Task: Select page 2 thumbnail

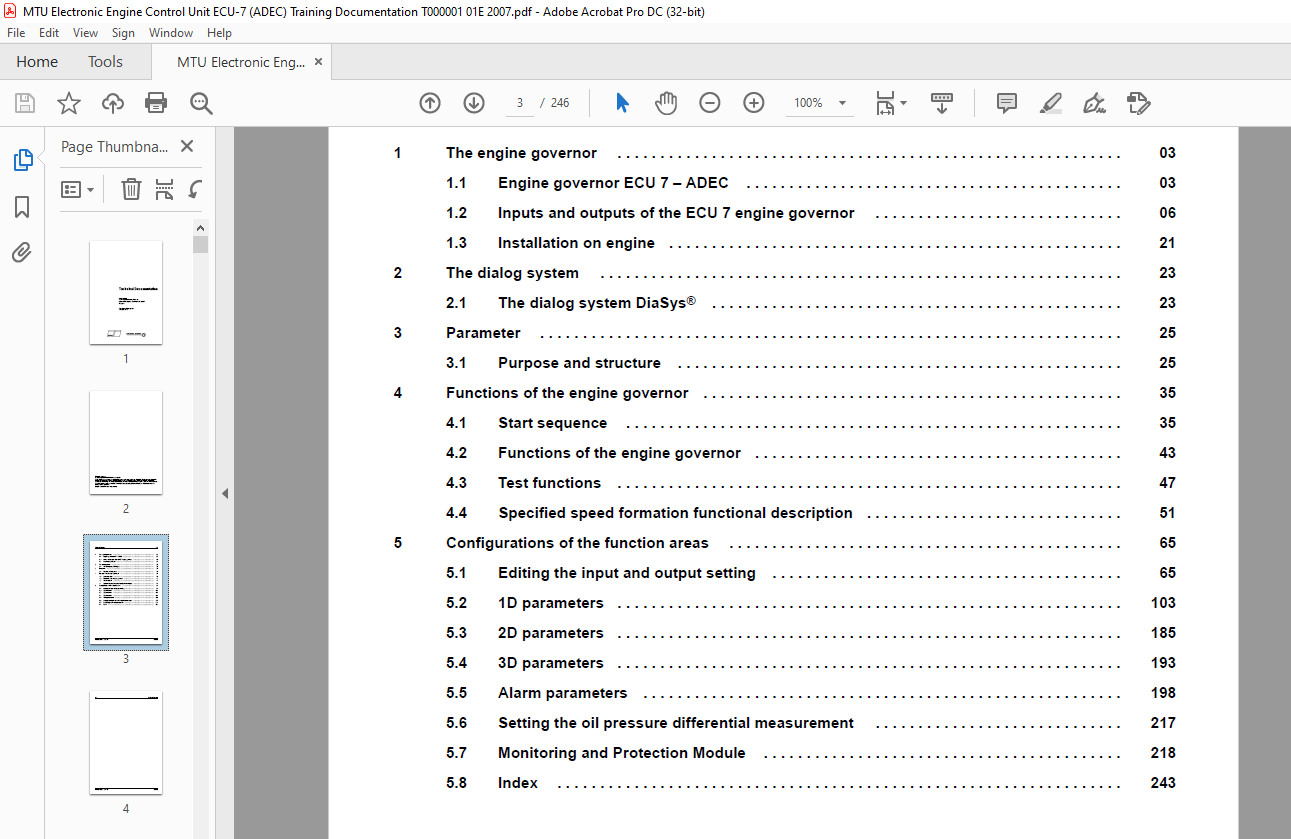Action: (x=126, y=442)
